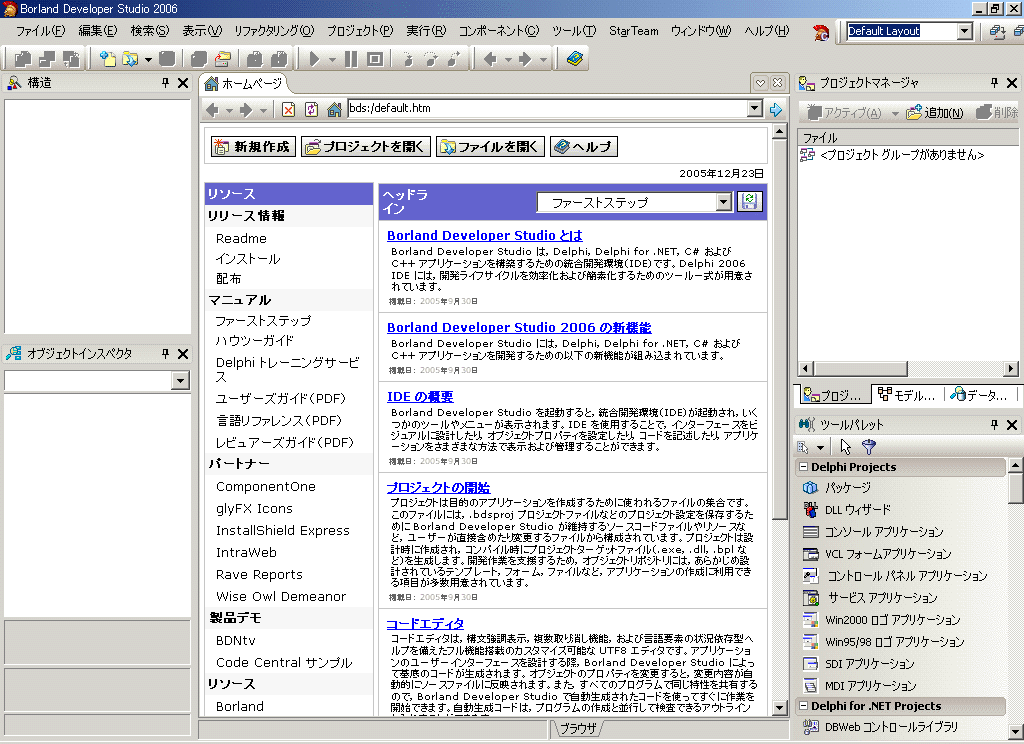Click the Tool Palette vertical scrollbar down arrow
Viewport: 1024px width, 744px height.
coord(1015,731)
